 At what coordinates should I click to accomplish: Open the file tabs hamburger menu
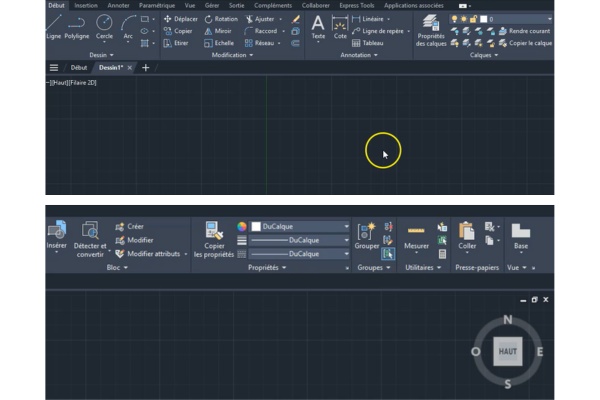(54, 68)
